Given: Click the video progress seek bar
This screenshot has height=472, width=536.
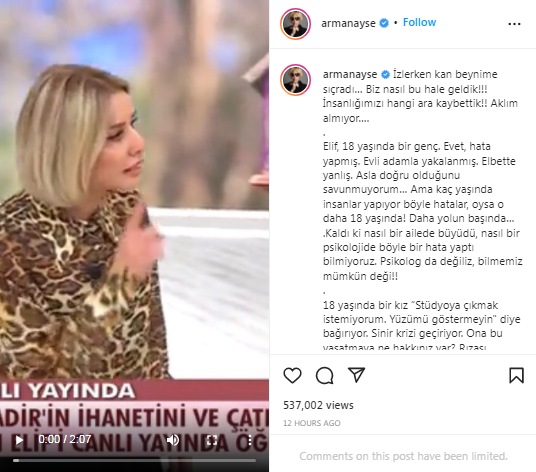Looking at the screenshot, I should (x=134, y=460).
